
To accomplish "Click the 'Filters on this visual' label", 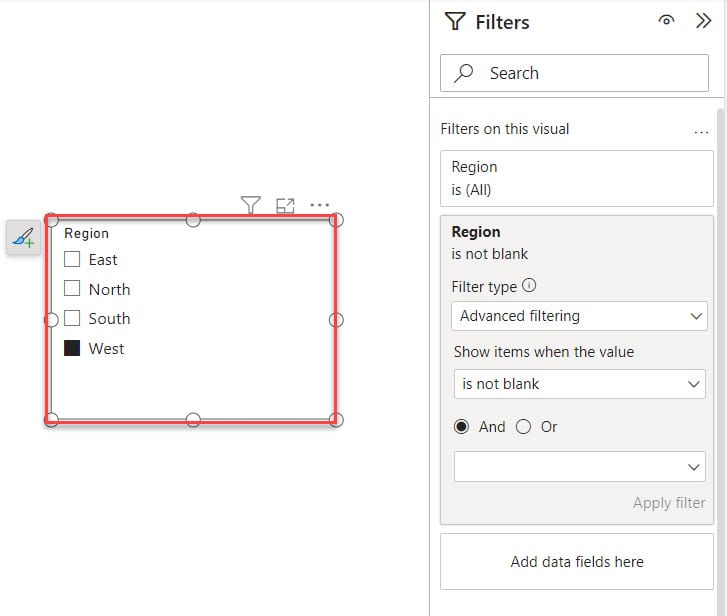I will (504, 129).
